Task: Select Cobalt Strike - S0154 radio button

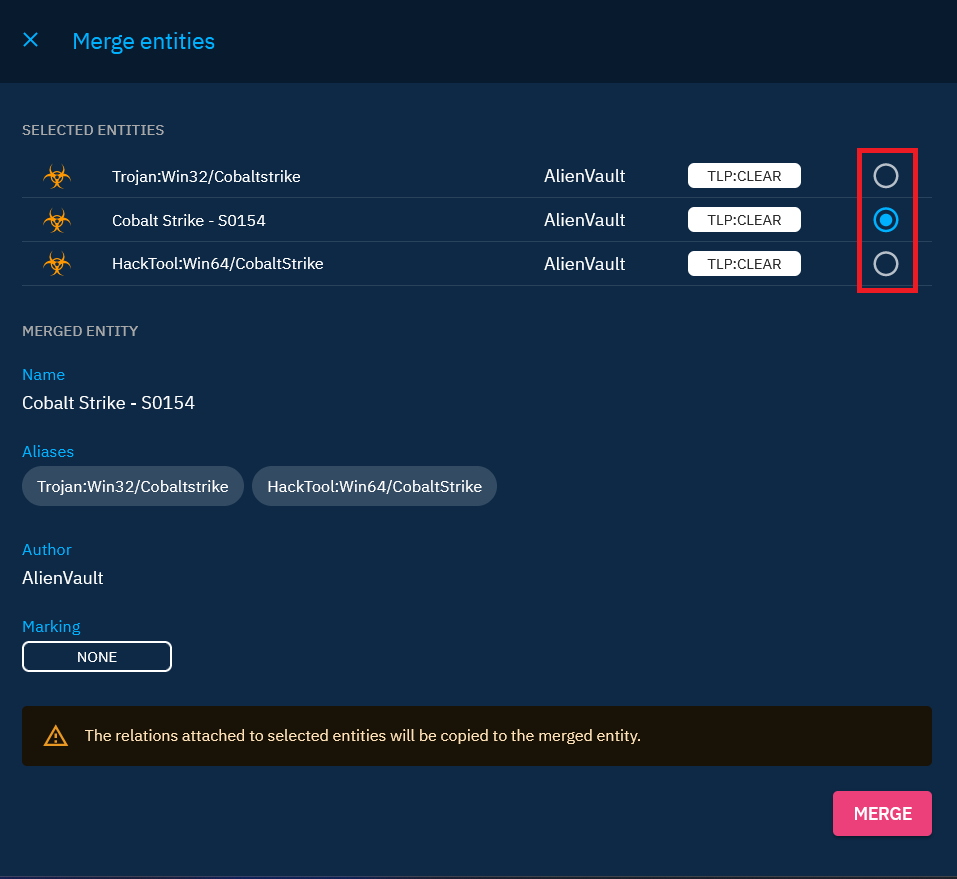Action: tap(885, 220)
